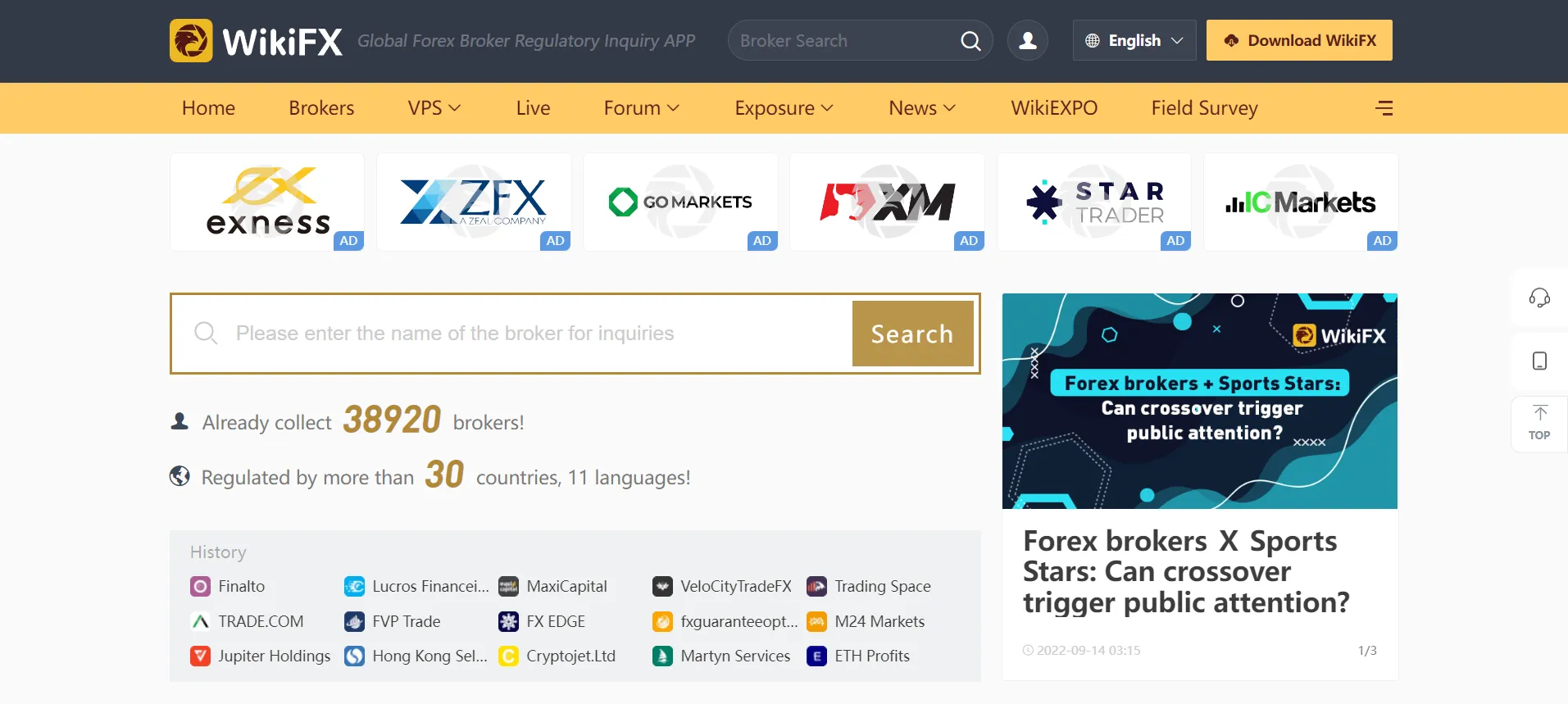Open the GO Markets ad banner
1568x704 pixels.
[x=680, y=202]
